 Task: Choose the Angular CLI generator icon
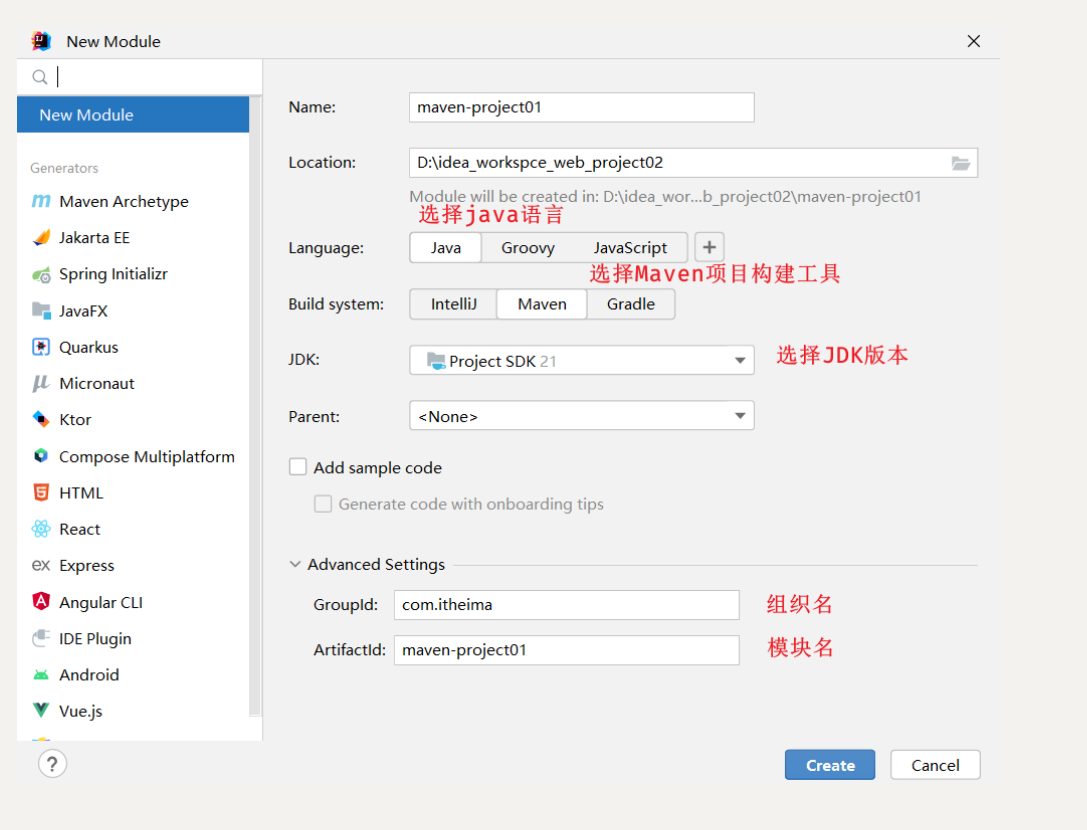[41, 602]
